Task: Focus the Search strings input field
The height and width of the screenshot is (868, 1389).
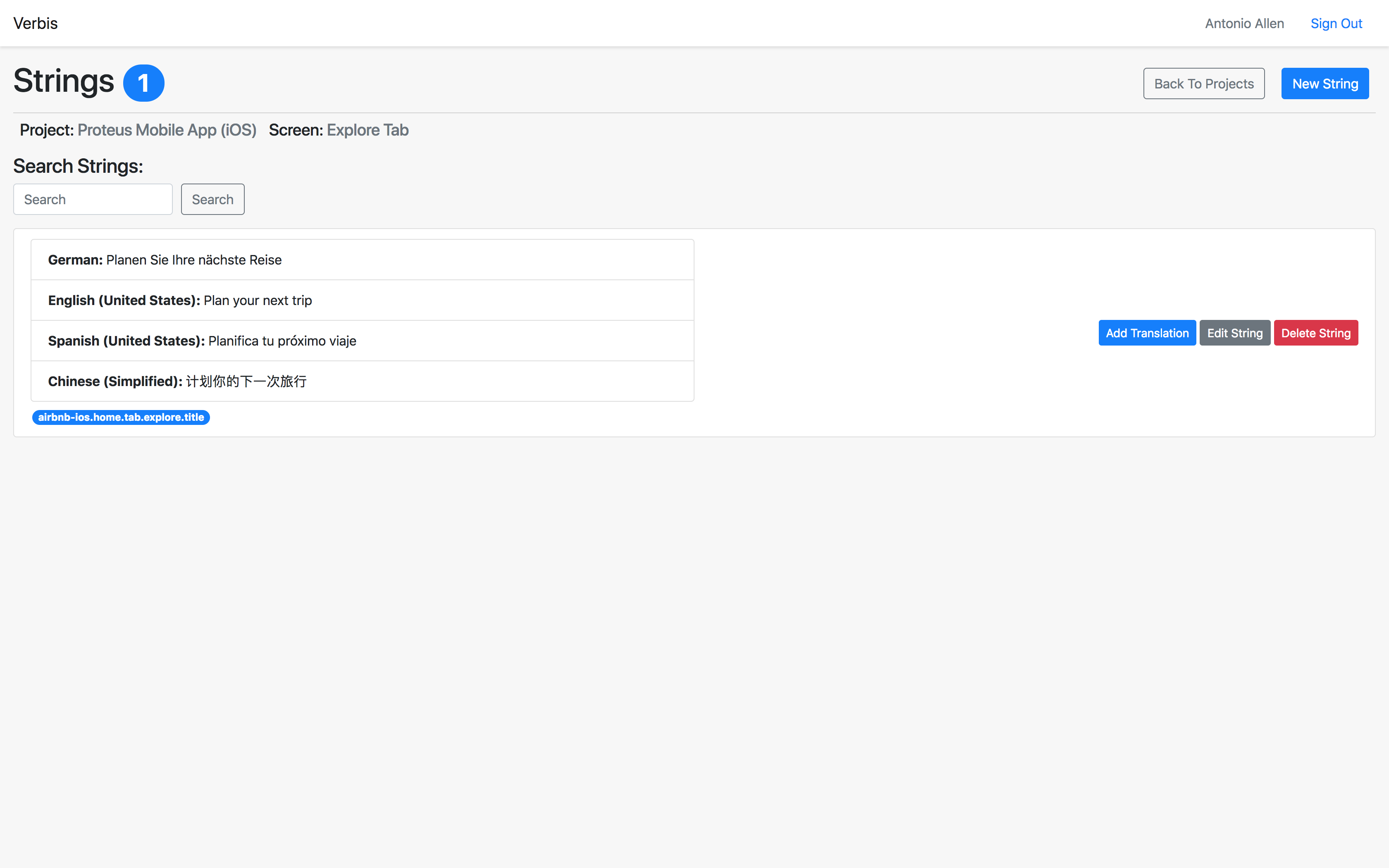Action: click(x=93, y=199)
